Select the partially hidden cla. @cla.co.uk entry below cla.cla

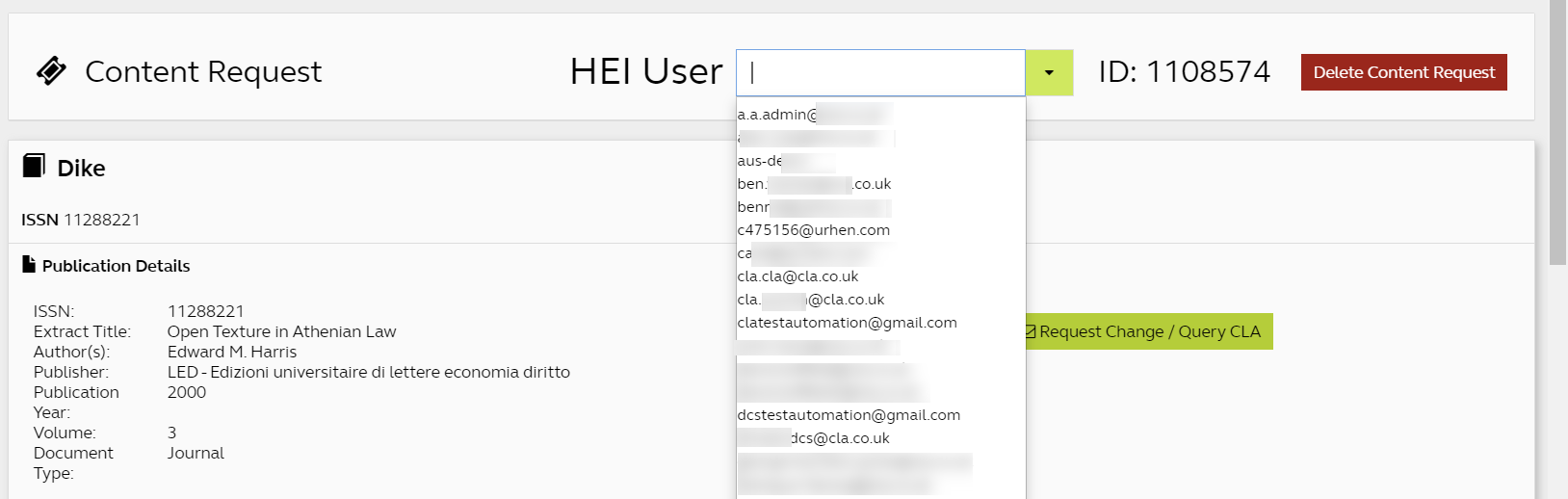pos(810,300)
